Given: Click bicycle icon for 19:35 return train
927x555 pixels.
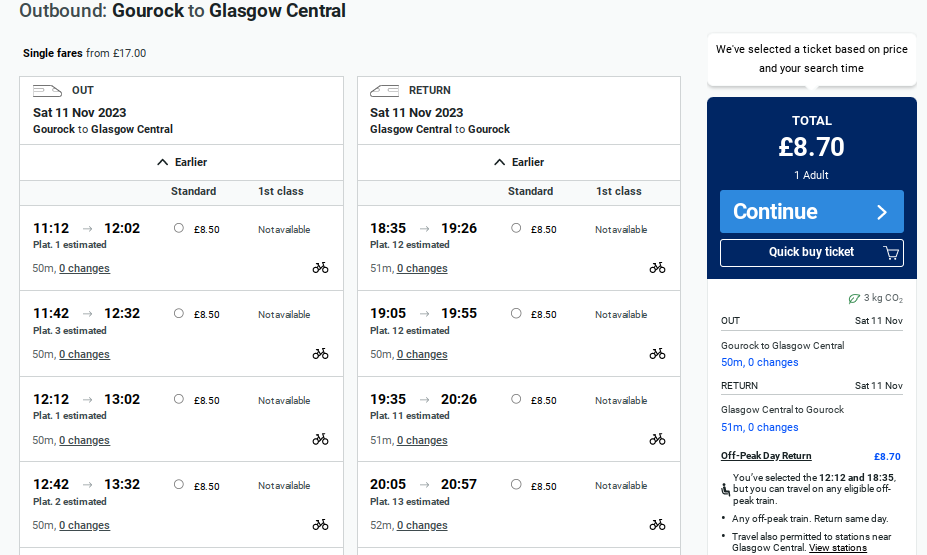Looking at the screenshot, I should click(x=657, y=439).
